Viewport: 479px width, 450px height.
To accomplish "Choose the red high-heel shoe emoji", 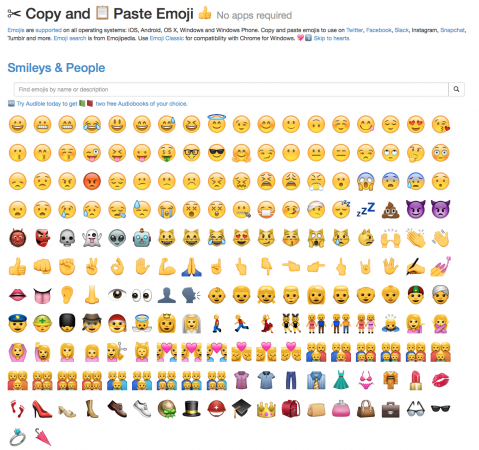I will [42, 409].
